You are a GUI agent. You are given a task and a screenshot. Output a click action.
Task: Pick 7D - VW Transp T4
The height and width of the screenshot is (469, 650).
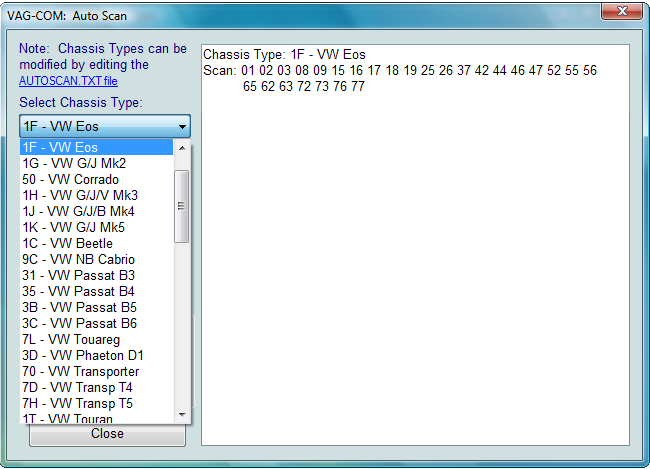coord(96,387)
